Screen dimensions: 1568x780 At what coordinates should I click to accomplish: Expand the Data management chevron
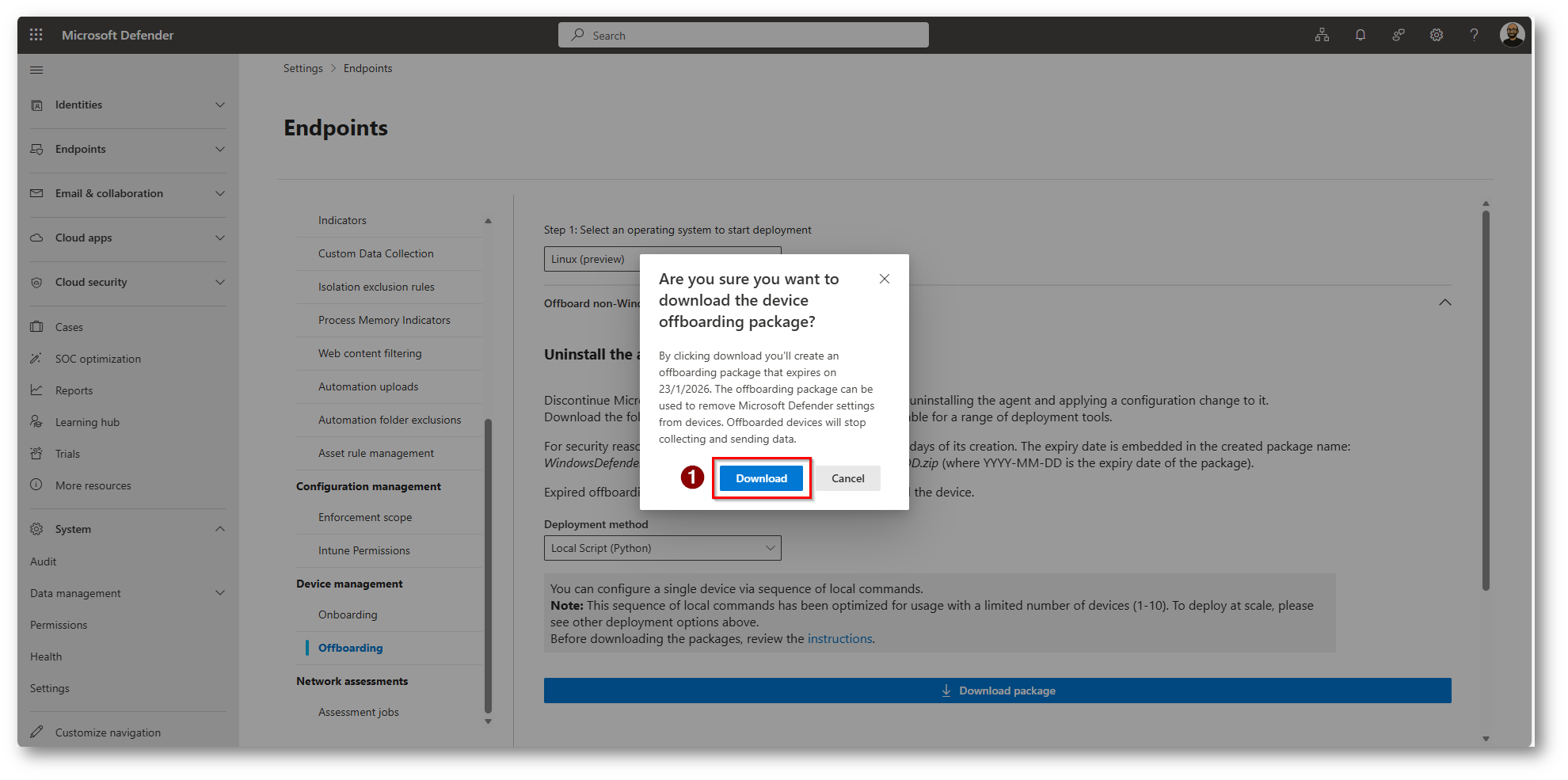click(x=220, y=592)
